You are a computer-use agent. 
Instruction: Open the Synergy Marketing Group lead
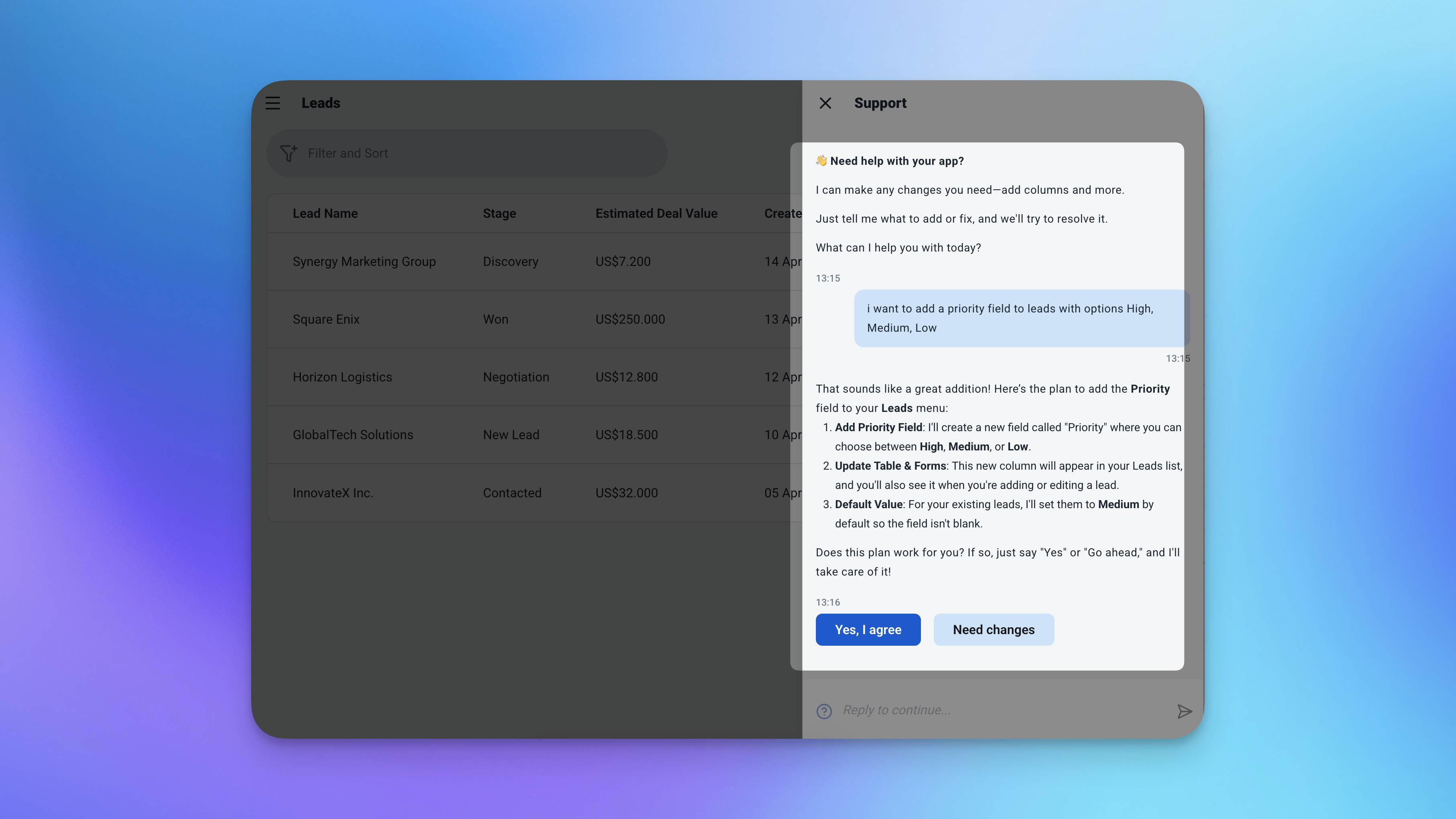point(364,261)
